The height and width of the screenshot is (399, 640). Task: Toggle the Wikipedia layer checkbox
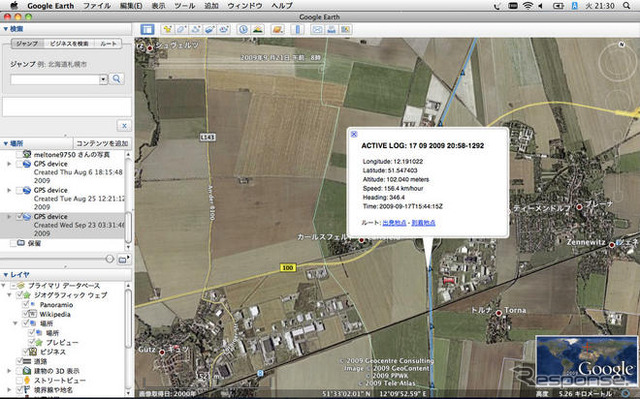[26, 314]
